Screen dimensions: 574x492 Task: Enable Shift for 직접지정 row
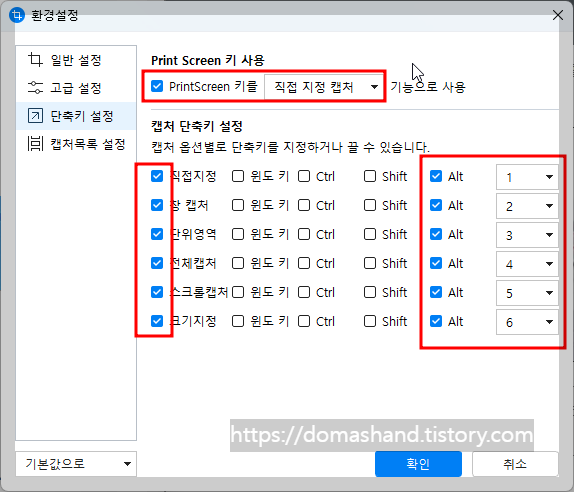[x=370, y=176]
